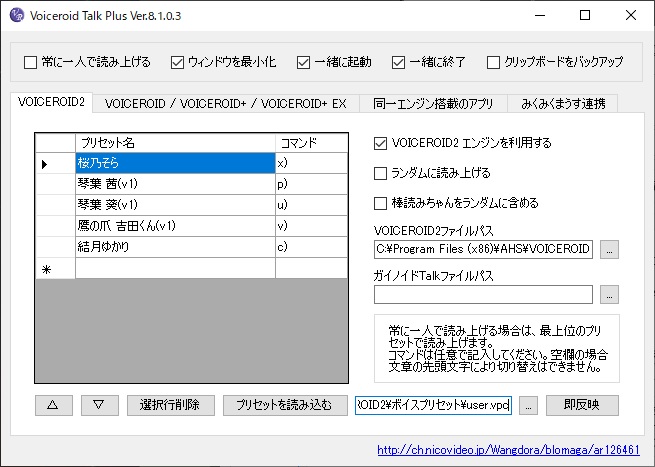
Task: Select the row header arrow of 桜乃そら row
Action: [x=56, y=163]
